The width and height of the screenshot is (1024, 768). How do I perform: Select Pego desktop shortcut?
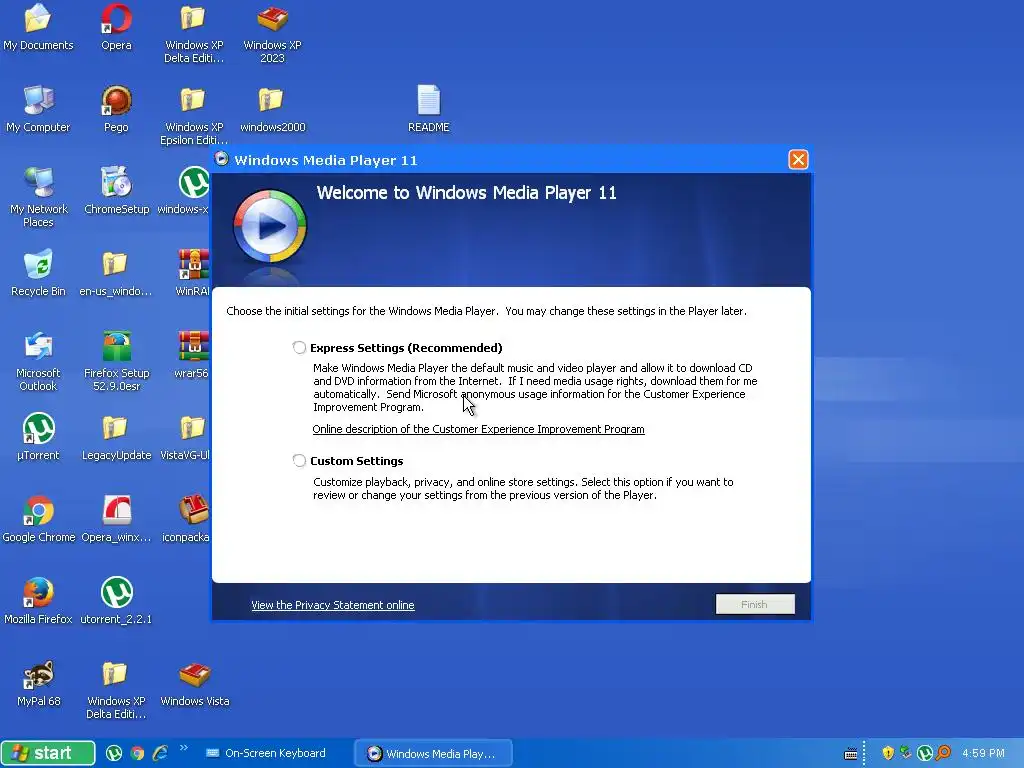[x=116, y=109]
